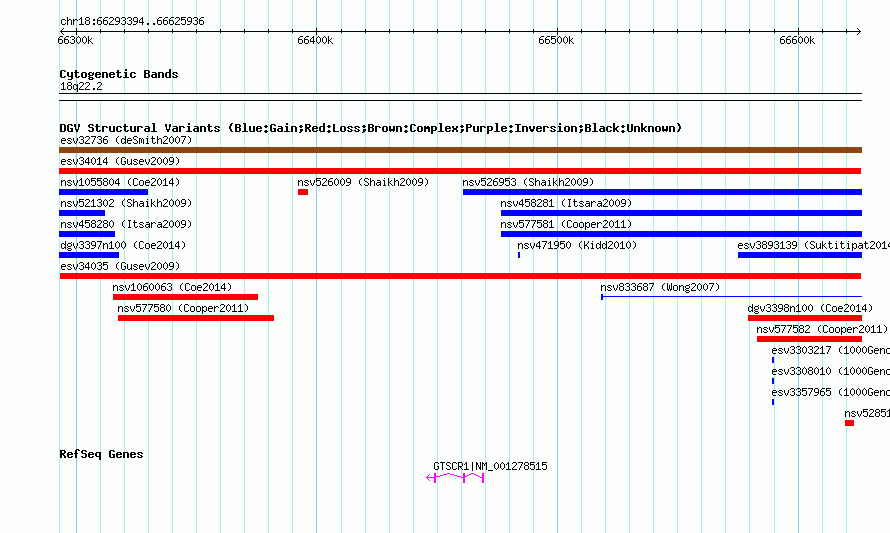Click the thin nsv833687 (Wong2007) line
Image resolution: width=890 pixels, height=533 pixels.
[x=731, y=297]
